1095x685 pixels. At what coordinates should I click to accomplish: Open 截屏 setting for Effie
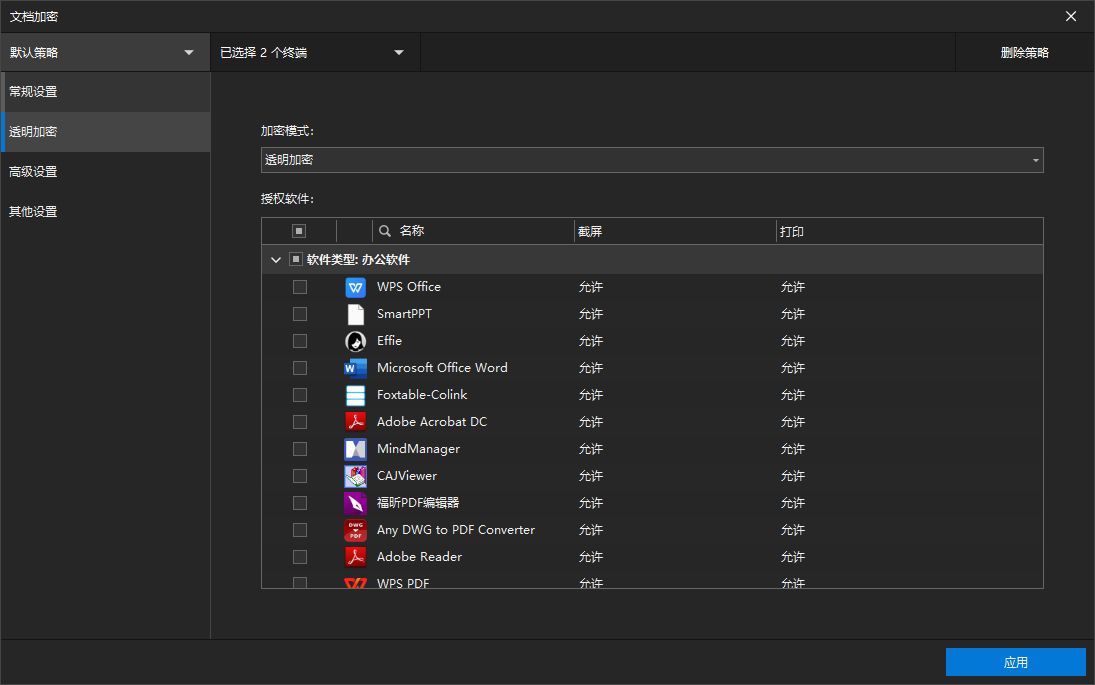(x=591, y=341)
